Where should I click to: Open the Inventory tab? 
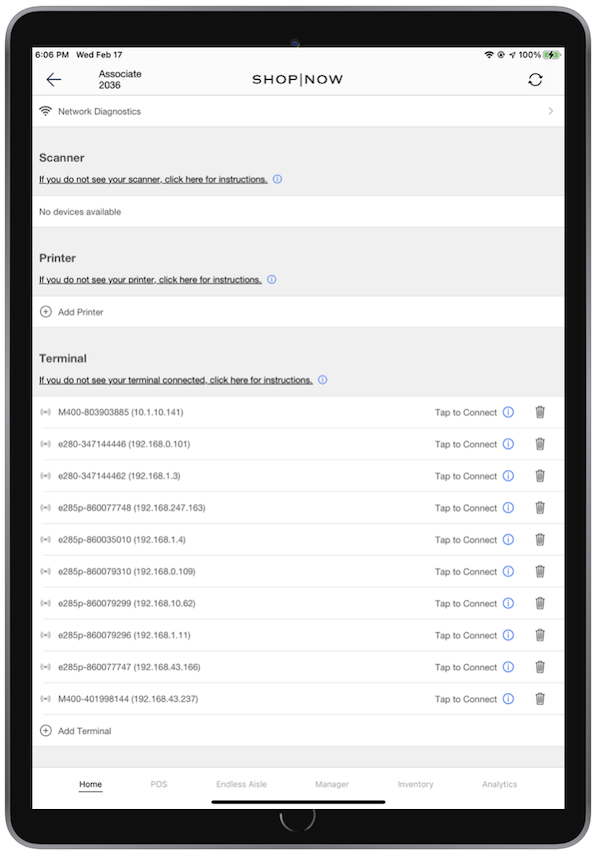coord(415,784)
